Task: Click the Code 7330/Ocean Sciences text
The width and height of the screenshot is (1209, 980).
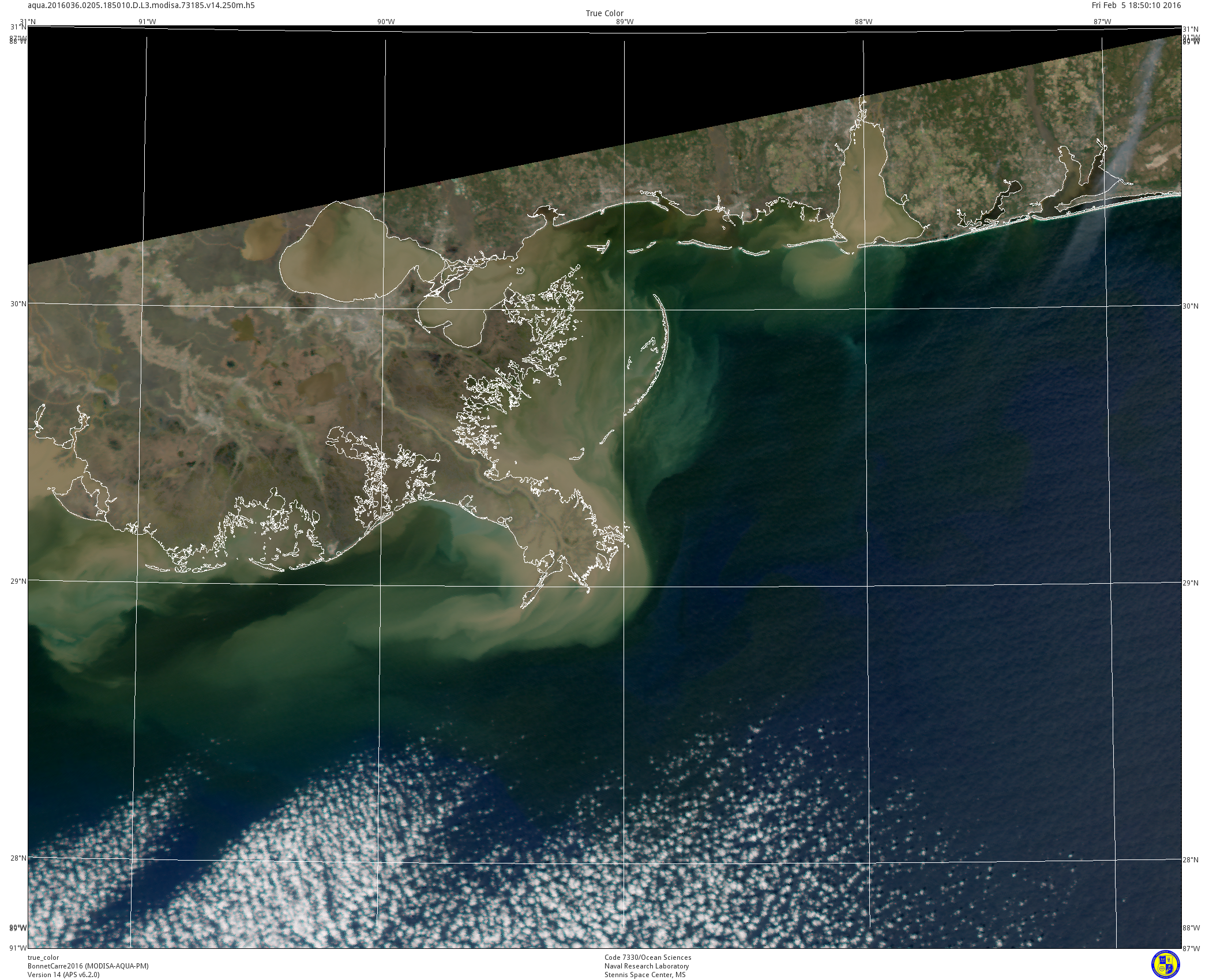Action: click(647, 958)
